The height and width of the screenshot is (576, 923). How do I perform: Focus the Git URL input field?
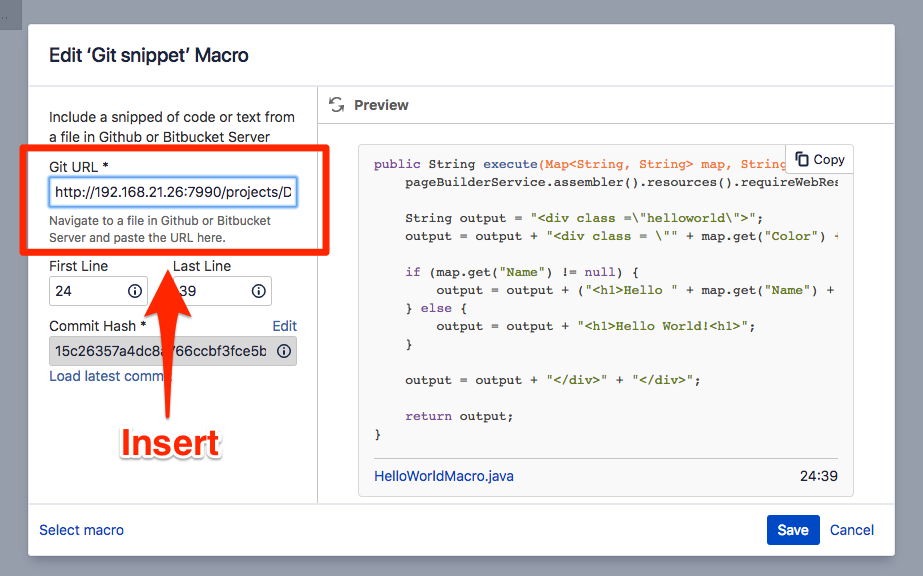click(x=172, y=192)
